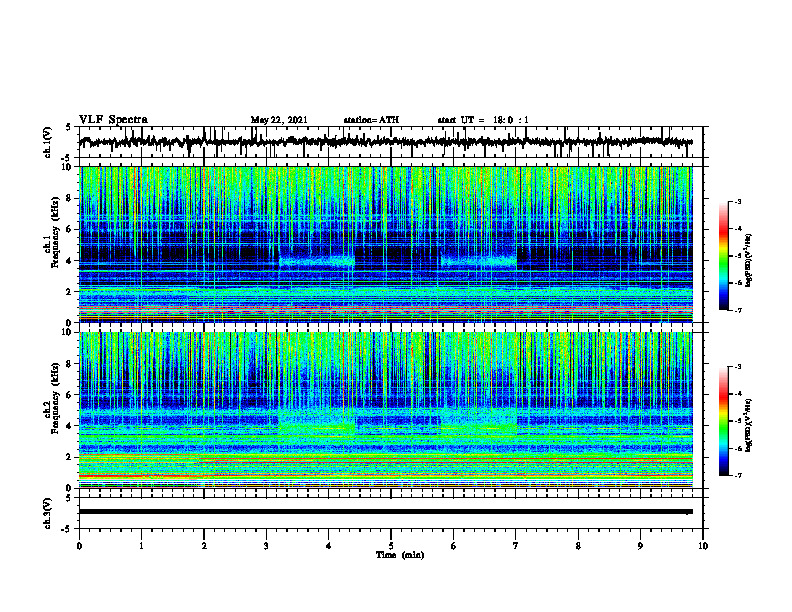
Task: Click the ch.2 color bar PSD label
Action: pos(749,424)
